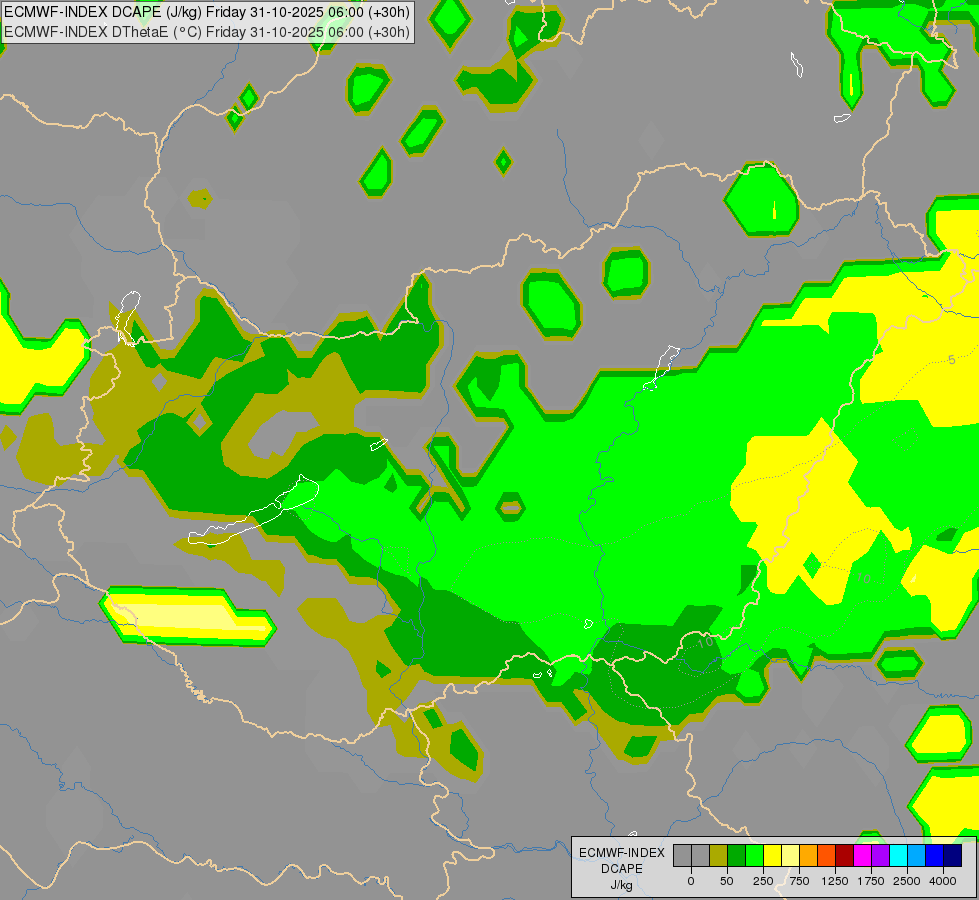This screenshot has height=900, width=979.
Task: Click the J/kg unit label in legend
Action: tap(622, 885)
